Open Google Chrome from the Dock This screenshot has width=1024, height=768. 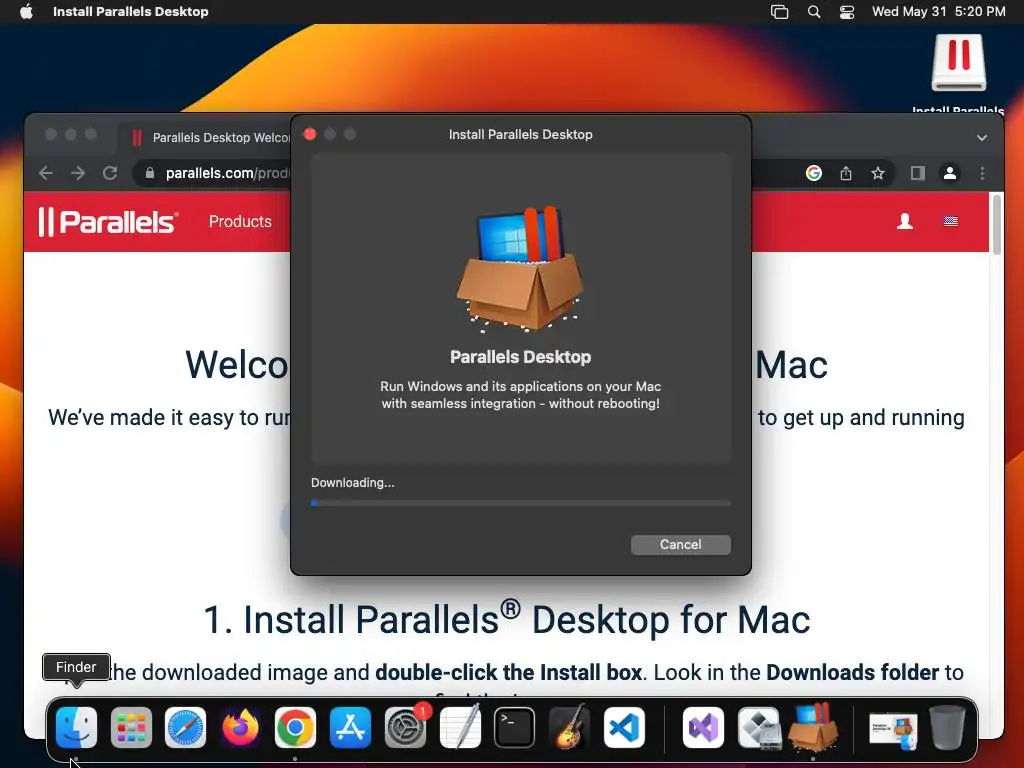pos(295,728)
